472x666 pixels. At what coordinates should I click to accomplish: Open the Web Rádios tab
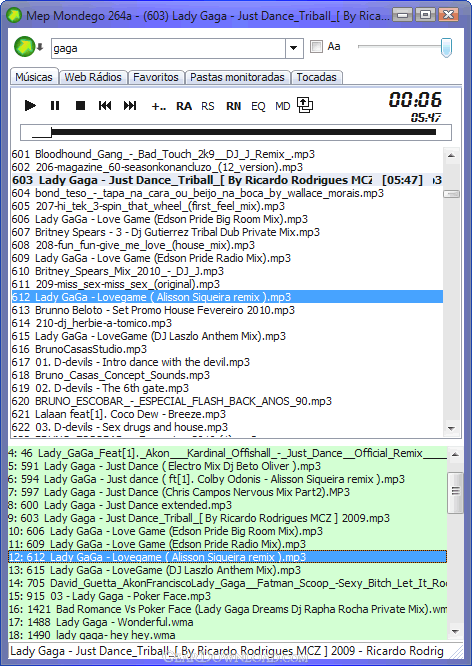(93, 77)
